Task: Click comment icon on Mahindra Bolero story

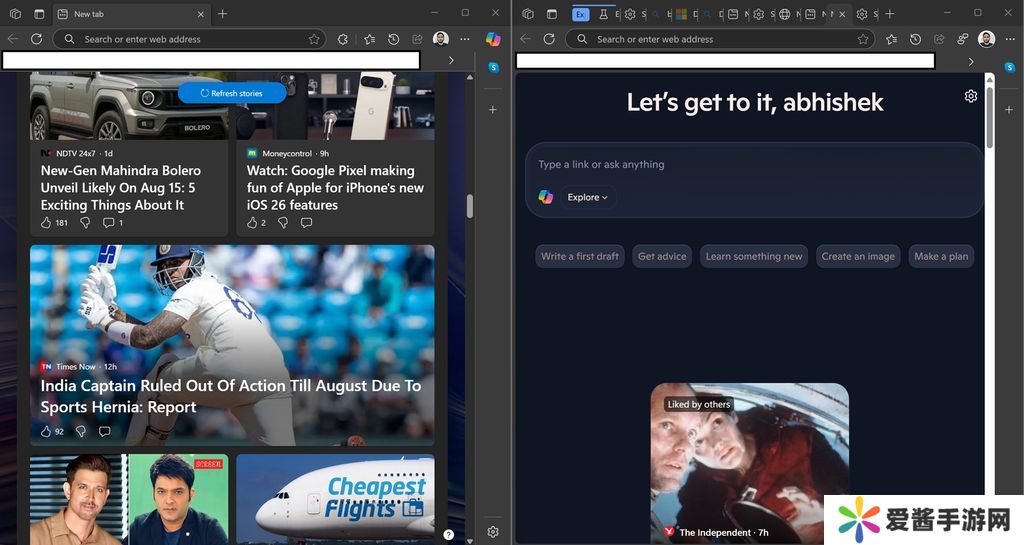Action: click(x=109, y=222)
